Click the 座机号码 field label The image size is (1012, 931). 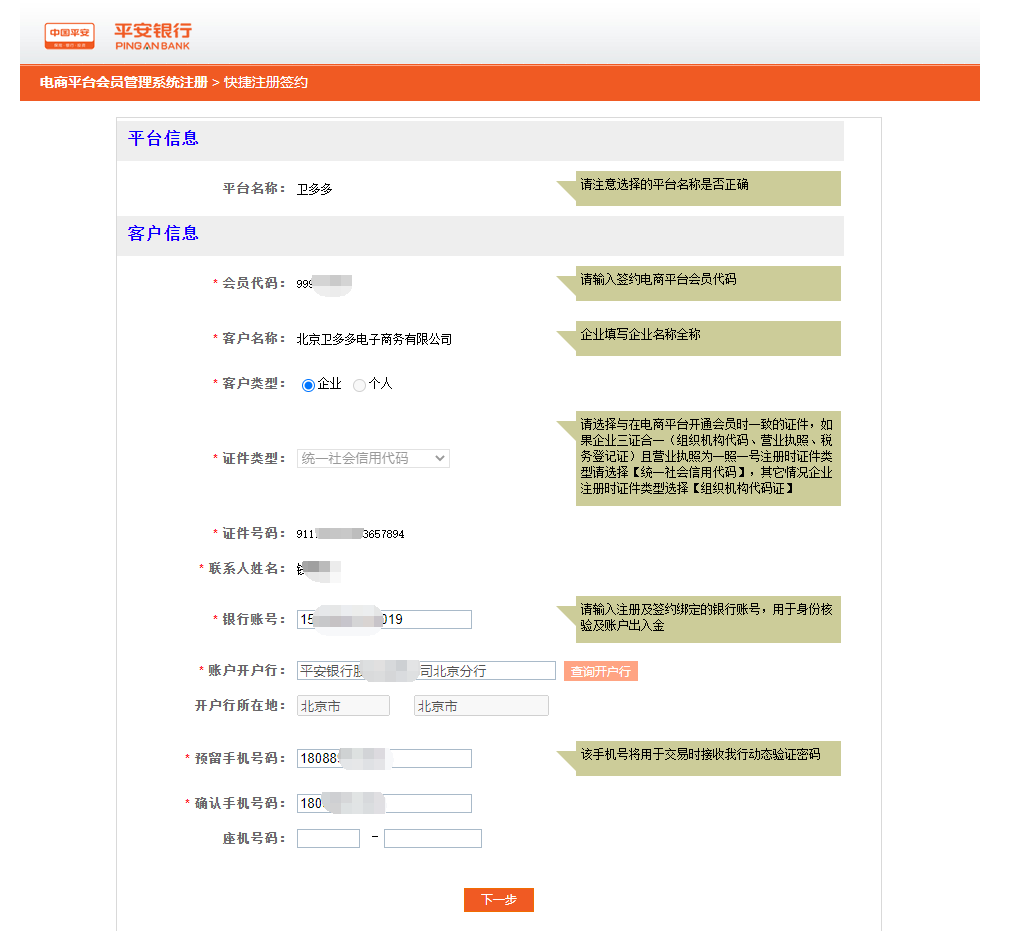pyautogui.click(x=254, y=838)
